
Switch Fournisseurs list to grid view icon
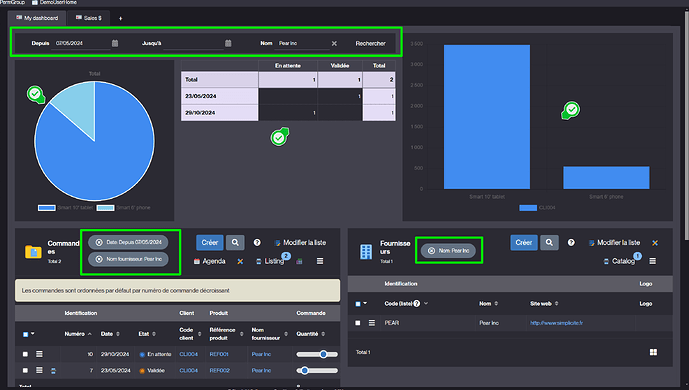click(653, 352)
